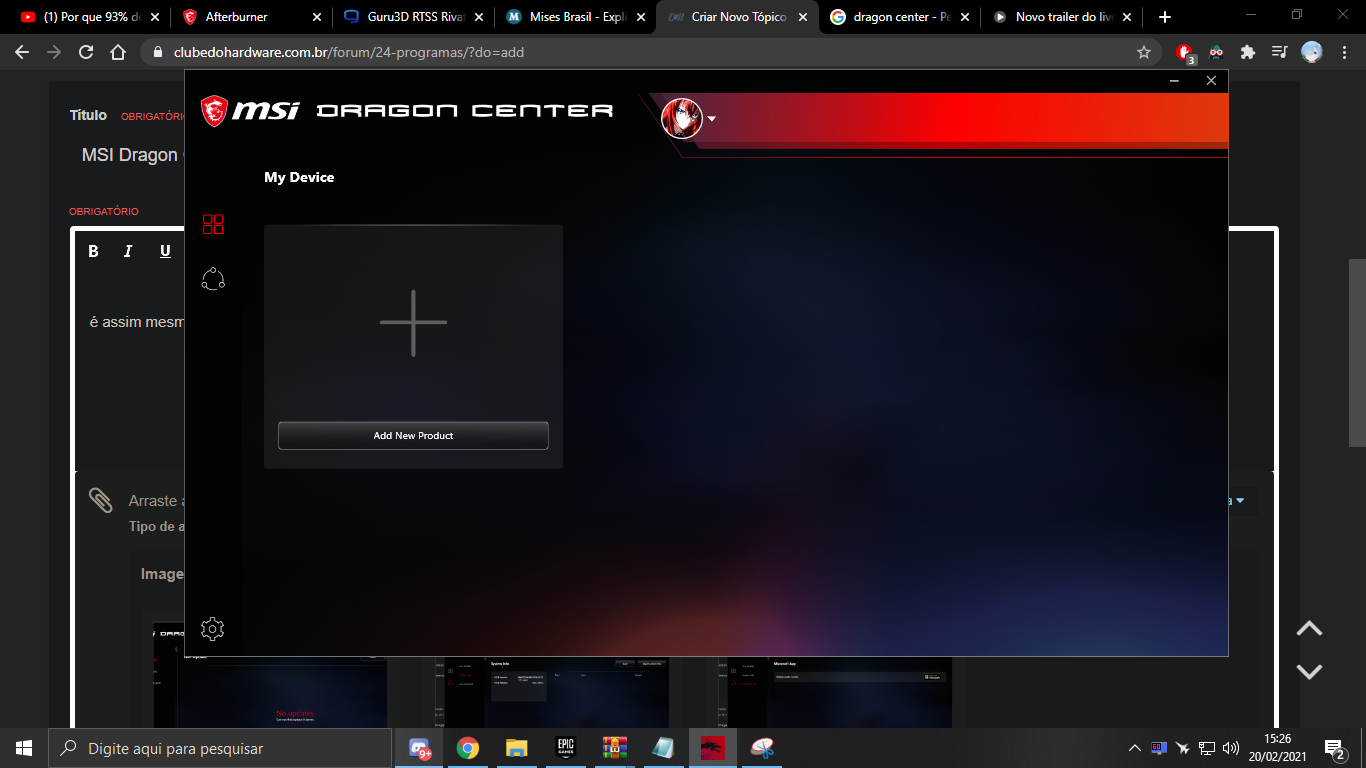Screen dimensions: 1366x768
Task: Open the notepad app on the taskbar
Action: 663,748
